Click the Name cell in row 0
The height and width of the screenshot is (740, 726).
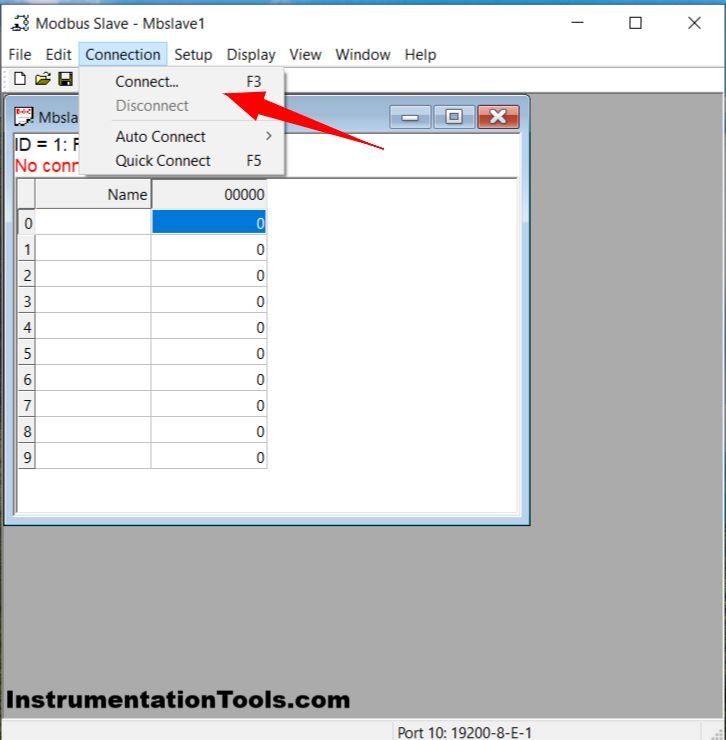pos(93,222)
